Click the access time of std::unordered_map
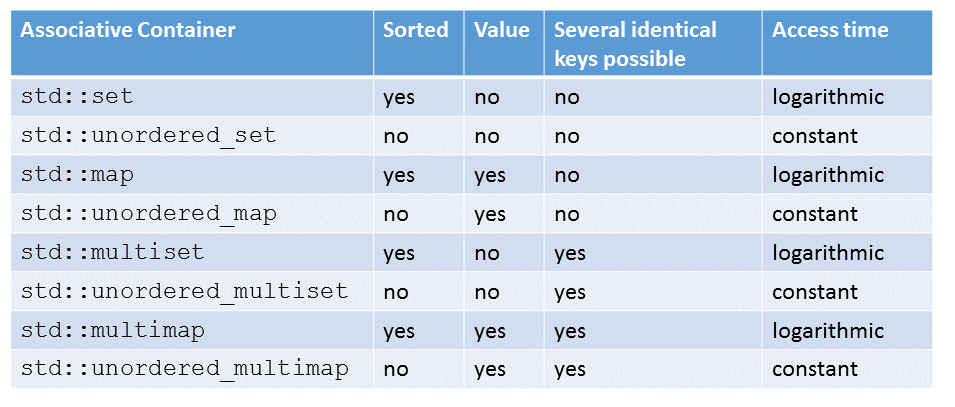Screen dimensions: 955x407 pyautogui.click(x=814, y=214)
